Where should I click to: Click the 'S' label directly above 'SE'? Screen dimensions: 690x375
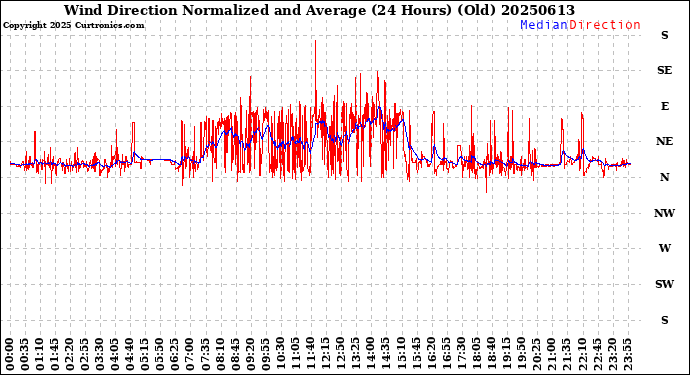tap(664, 35)
